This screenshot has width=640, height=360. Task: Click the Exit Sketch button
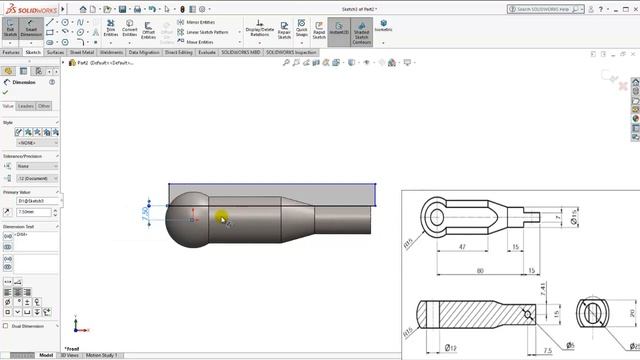click(x=10, y=28)
